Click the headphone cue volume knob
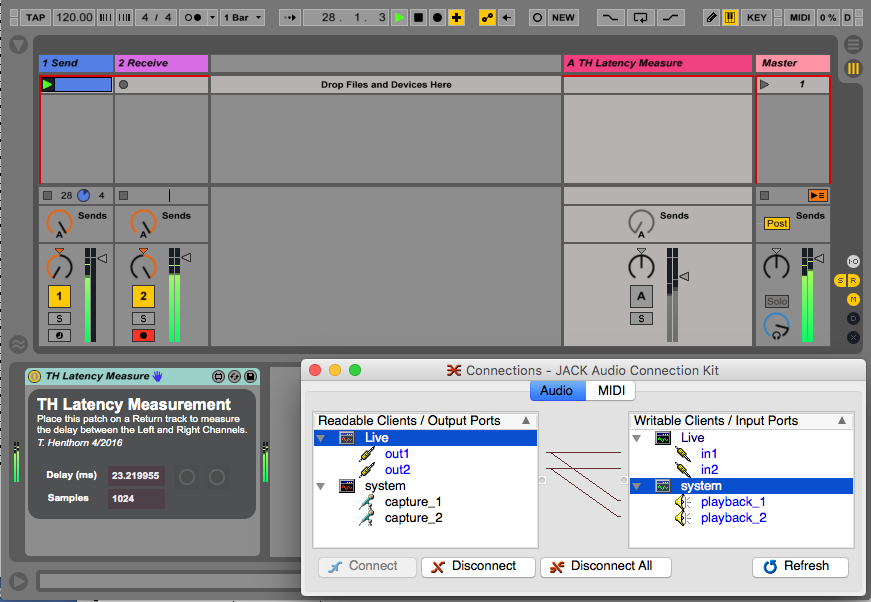 (x=776, y=326)
